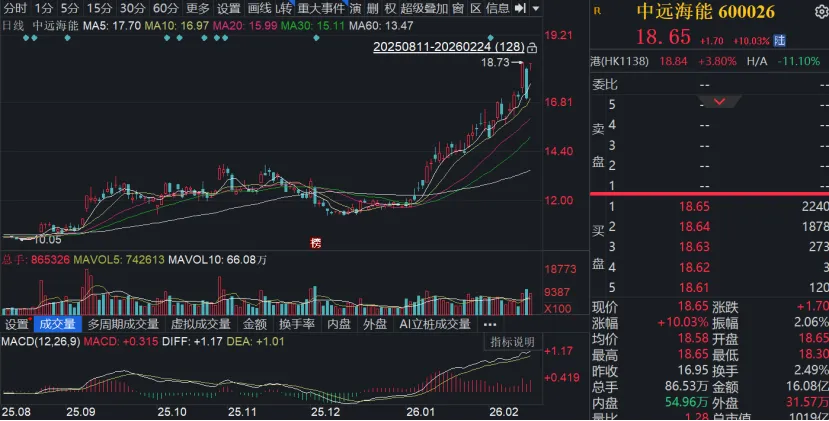The image size is (829, 421).
Task: Click the MACD(12,26,9) indicator label
Action: 41,342
